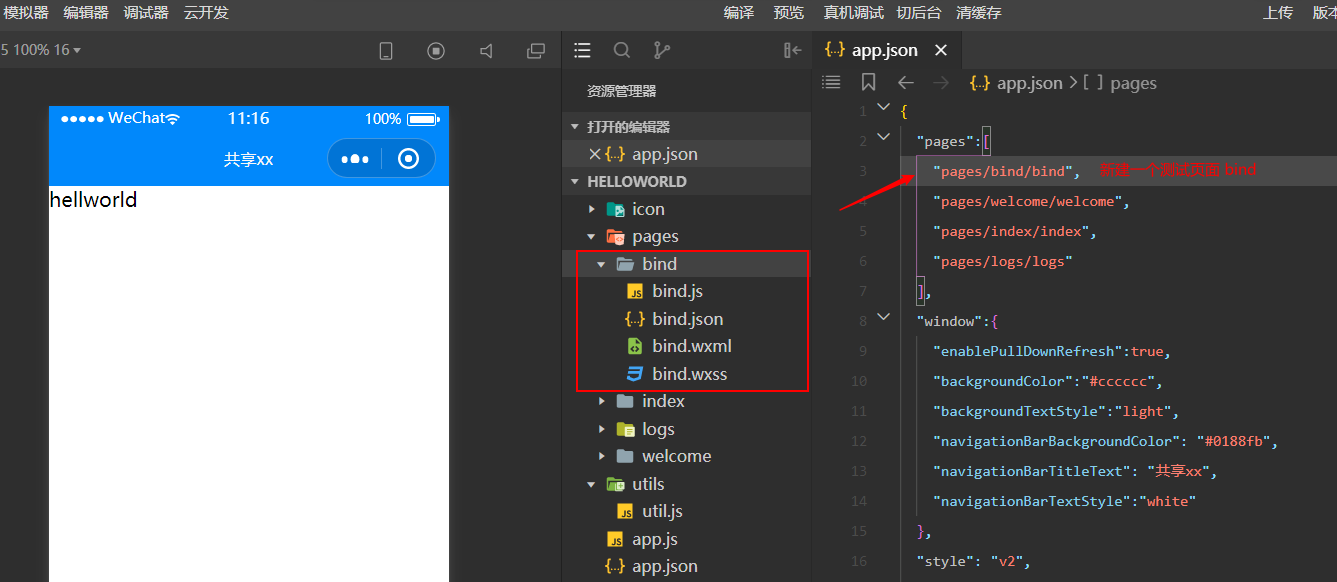Collapse the side panel icon
The height and width of the screenshot is (582, 1337).
793,50
